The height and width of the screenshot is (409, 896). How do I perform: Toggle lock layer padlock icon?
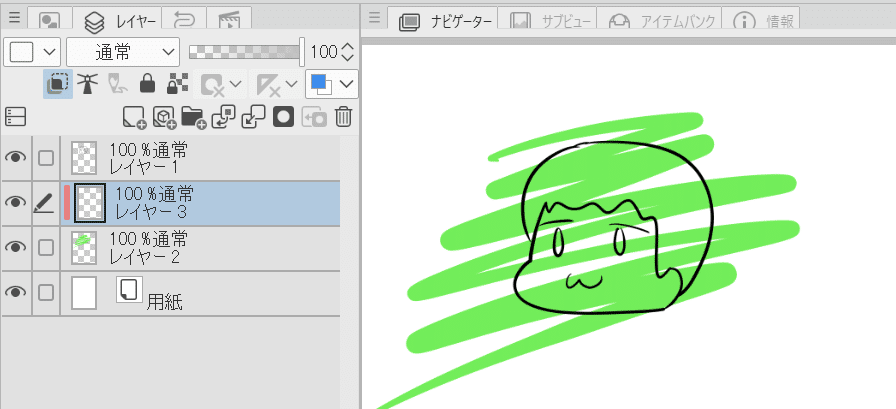pos(147,85)
